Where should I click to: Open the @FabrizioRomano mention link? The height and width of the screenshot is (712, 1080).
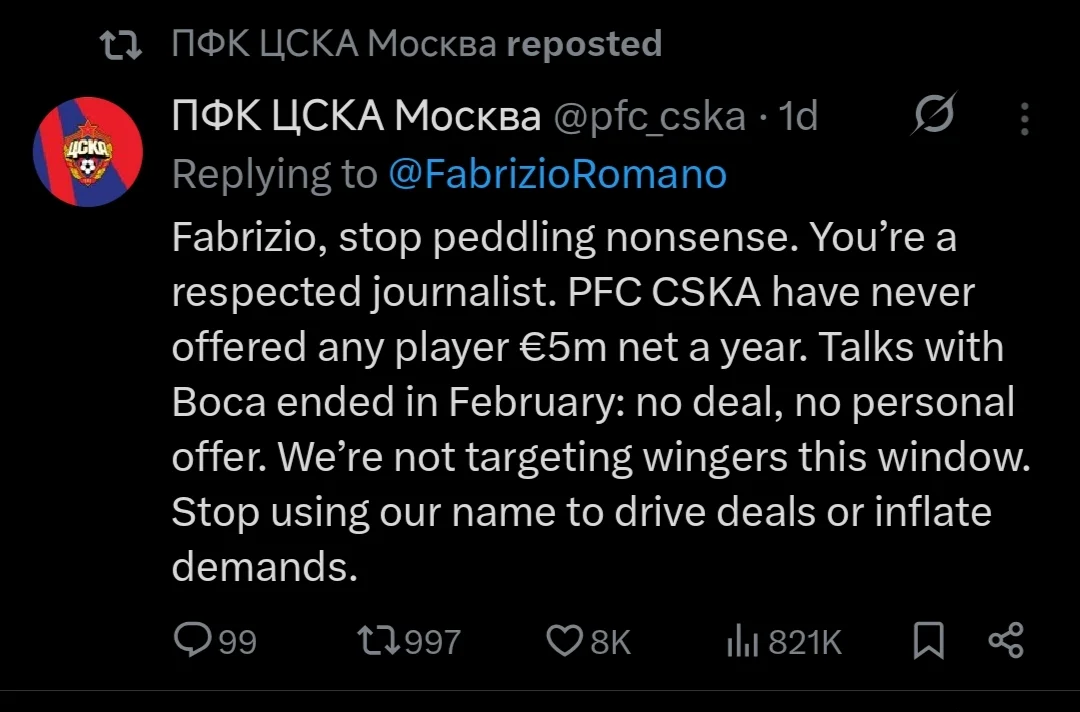coord(558,174)
